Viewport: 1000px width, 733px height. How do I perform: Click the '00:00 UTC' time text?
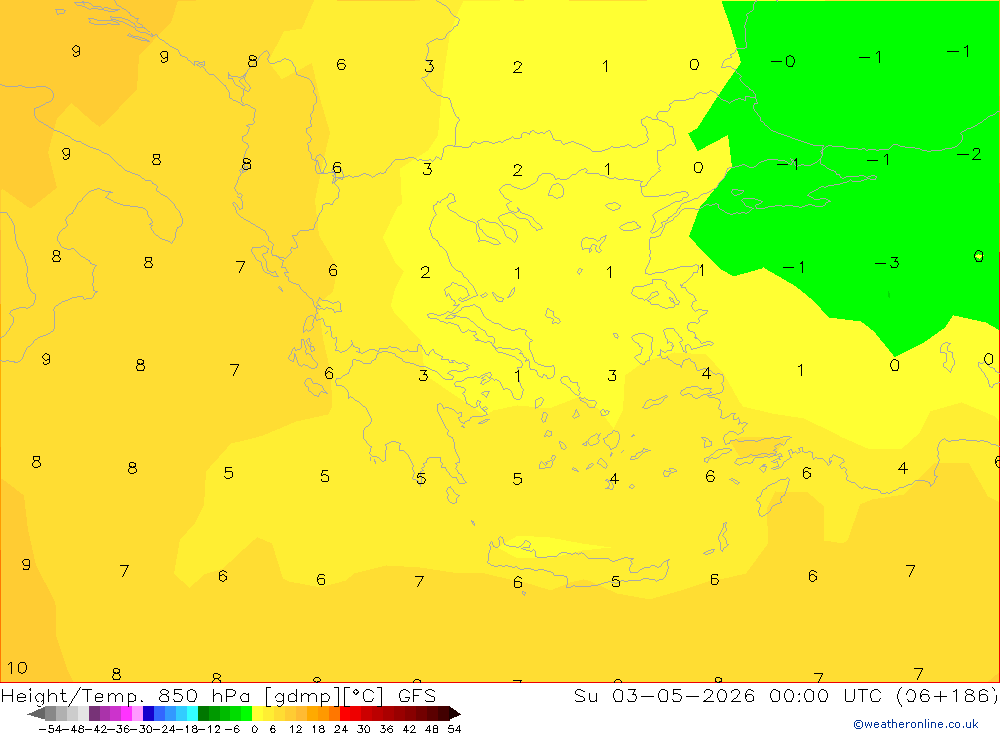tap(825, 695)
